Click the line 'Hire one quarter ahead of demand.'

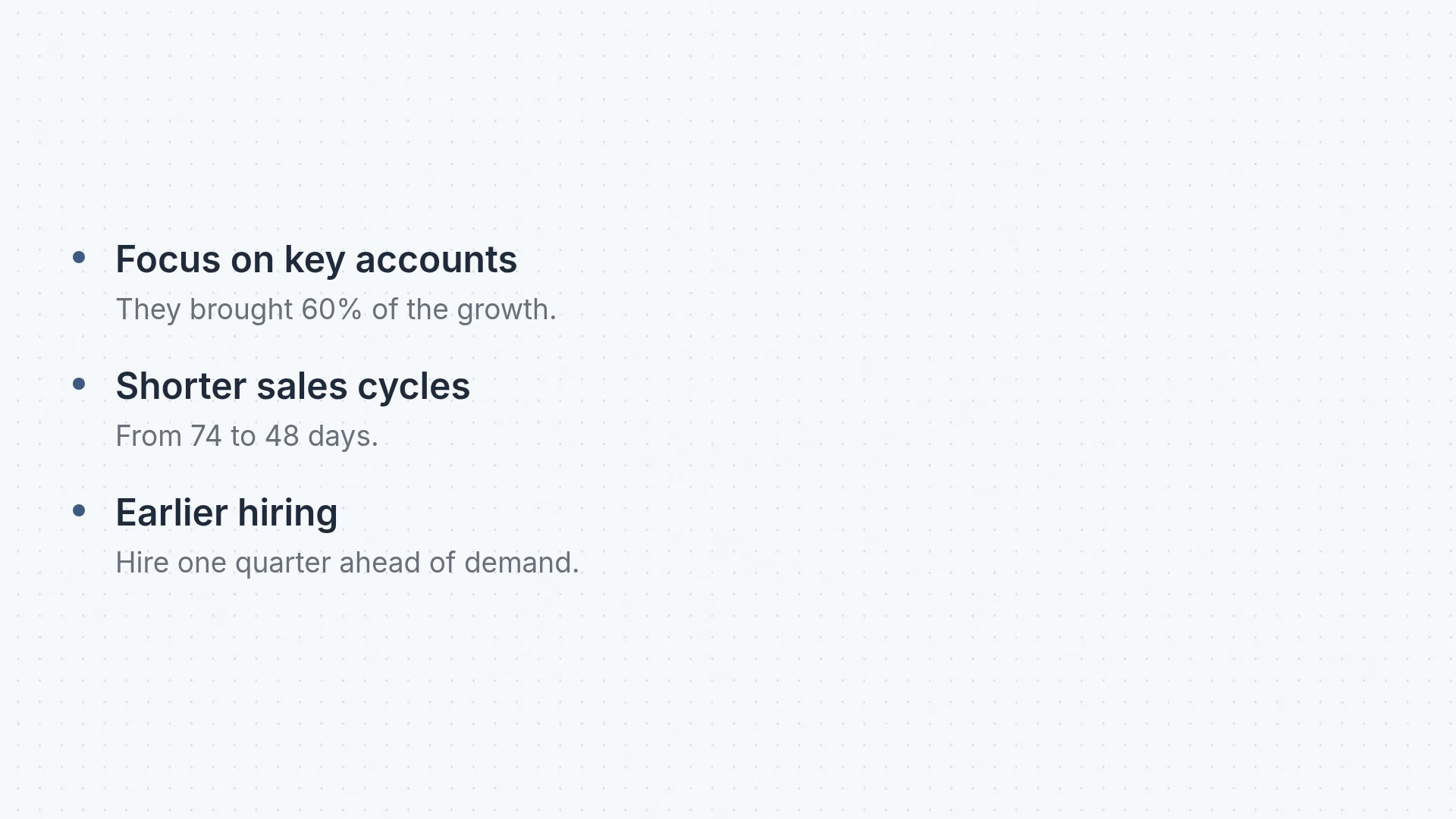pyautogui.click(x=347, y=563)
